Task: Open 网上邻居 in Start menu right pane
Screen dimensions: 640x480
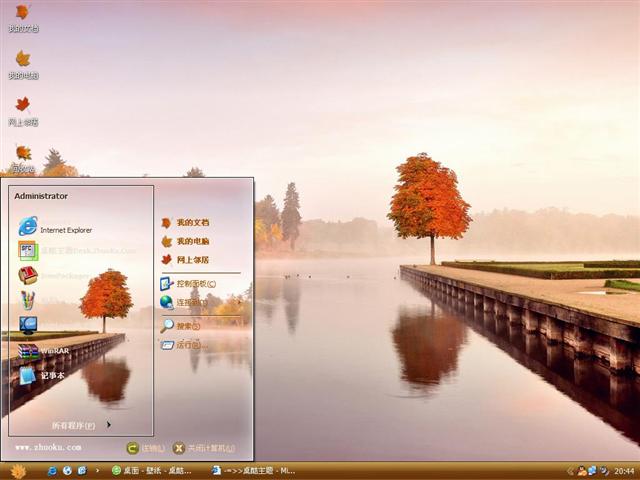Action: pos(185,260)
